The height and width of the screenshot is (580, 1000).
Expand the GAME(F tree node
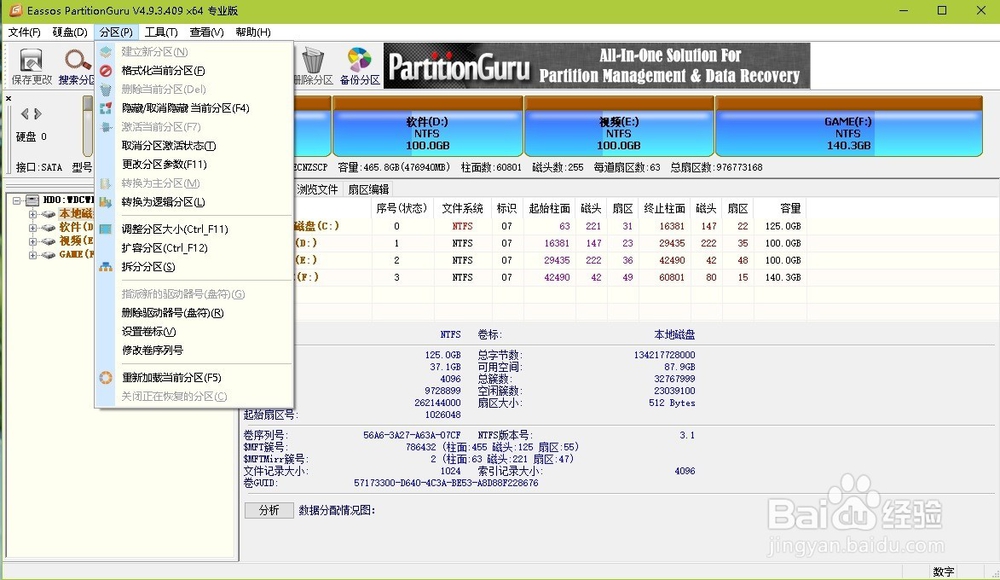(x=33, y=255)
